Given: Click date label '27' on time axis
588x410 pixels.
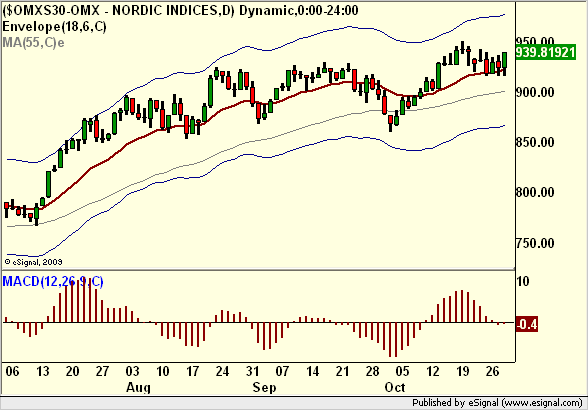Looking at the screenshot, I should (x=102, y=371).
